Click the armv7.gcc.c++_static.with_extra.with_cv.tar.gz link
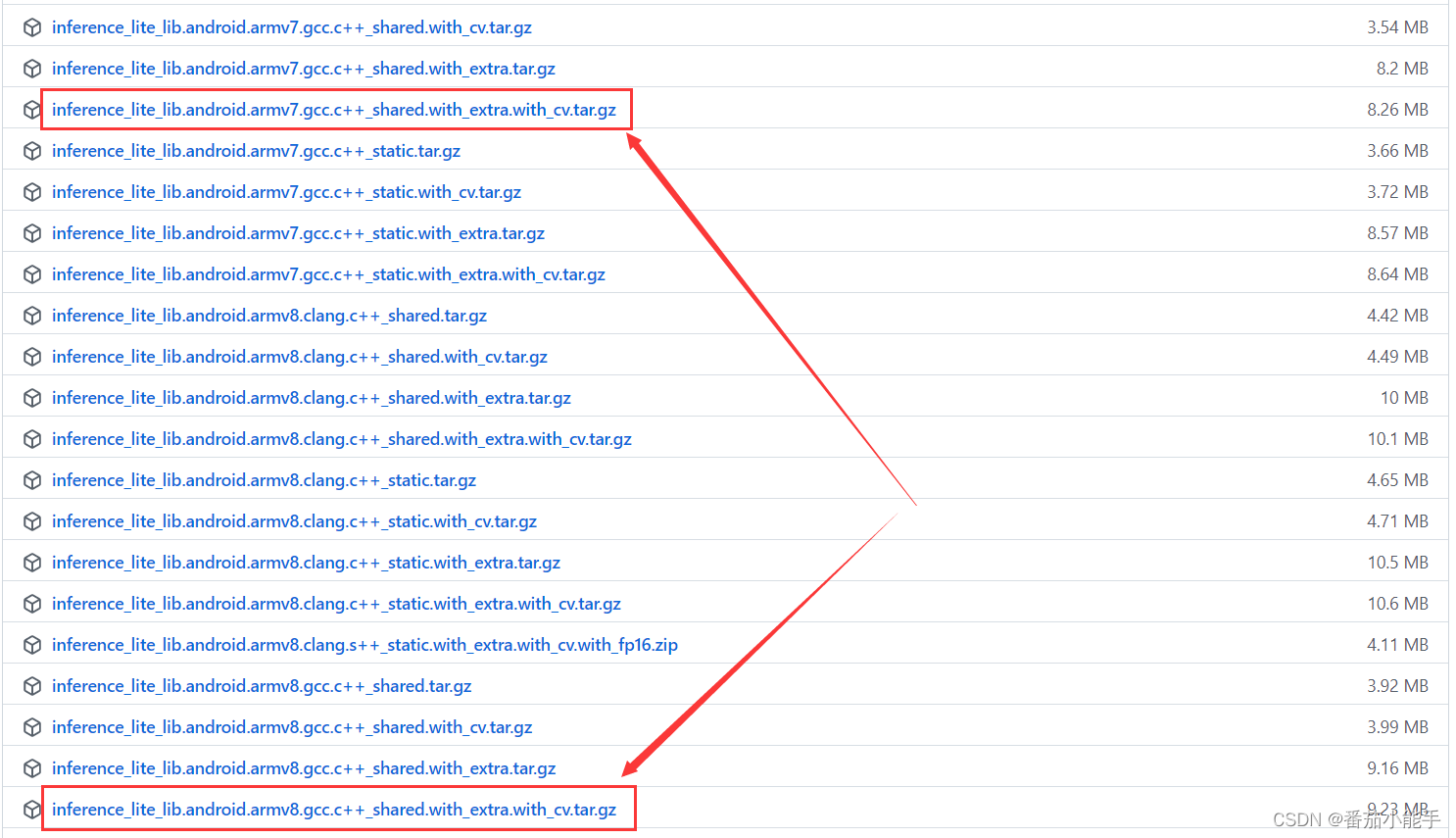 coord(329,273)
